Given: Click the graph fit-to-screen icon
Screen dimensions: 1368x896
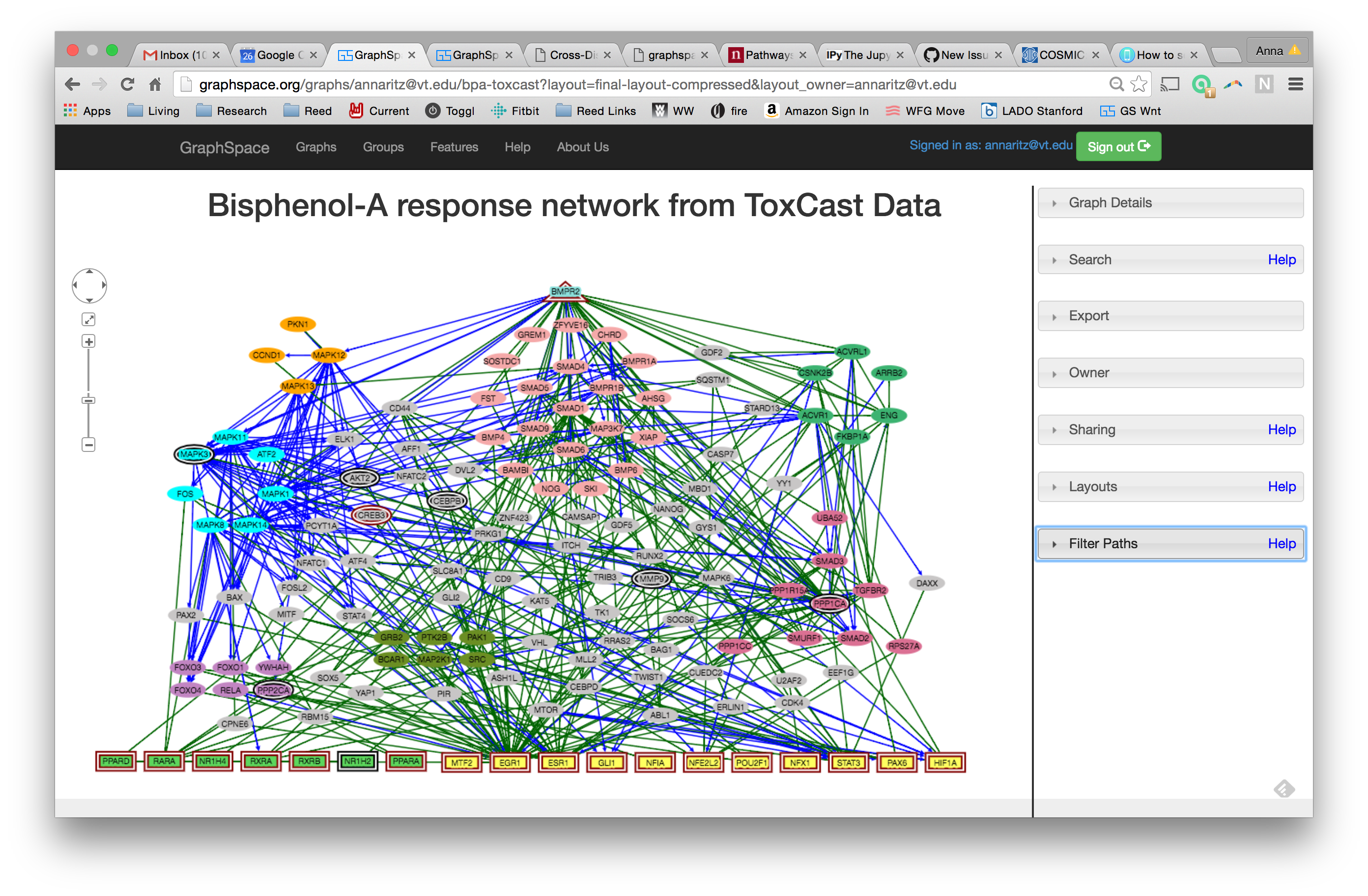Looking at the screenshot, I should 88,320.
